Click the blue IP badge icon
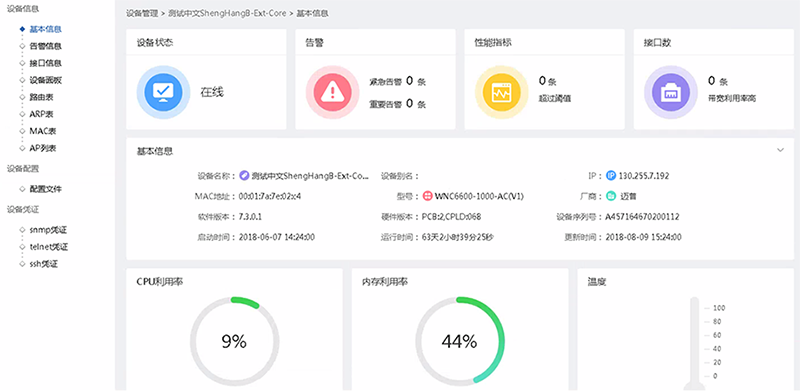Image resolution: width=800 pixels, height=391 pixels. coord(611,176)
